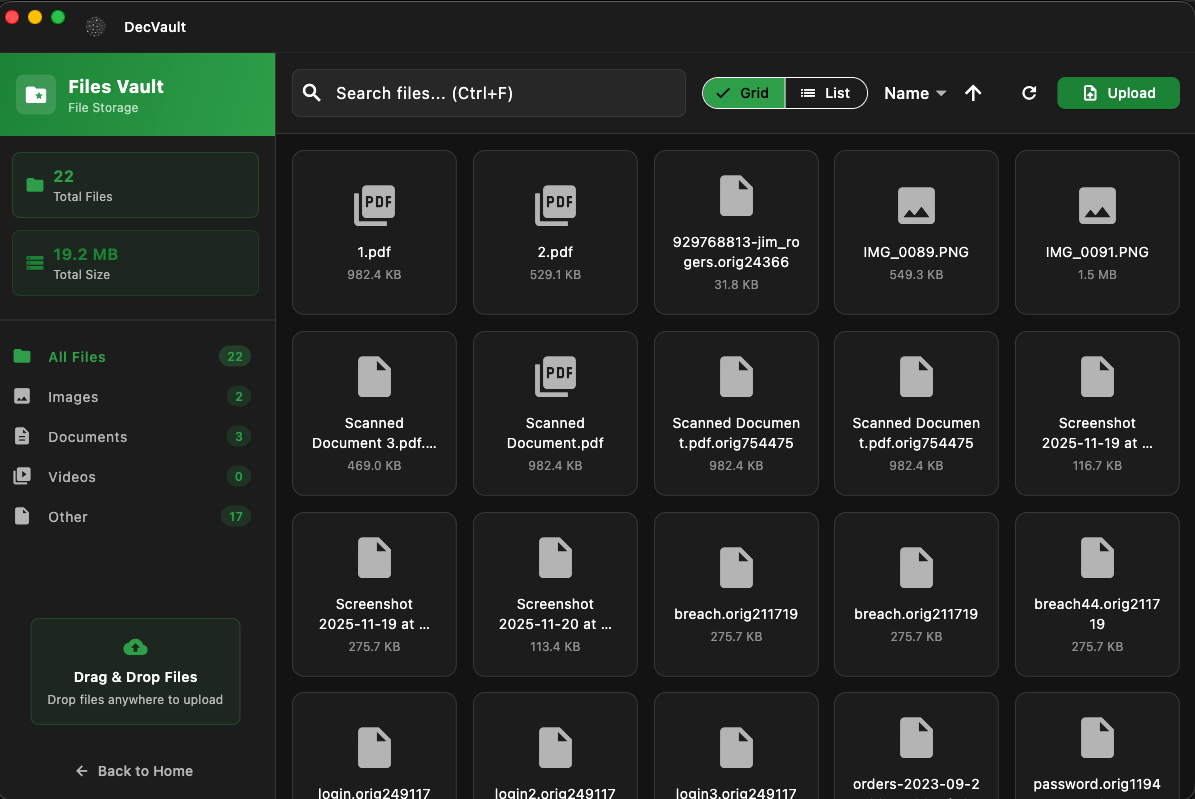Click the Drag & Drop upload area
The image size is (1195, 799).
135,671
